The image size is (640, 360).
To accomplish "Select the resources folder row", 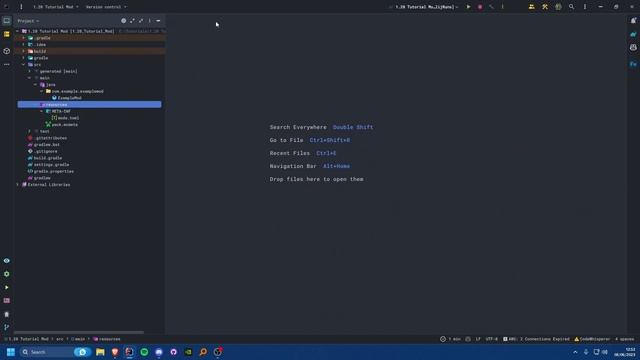I will 89,104.
